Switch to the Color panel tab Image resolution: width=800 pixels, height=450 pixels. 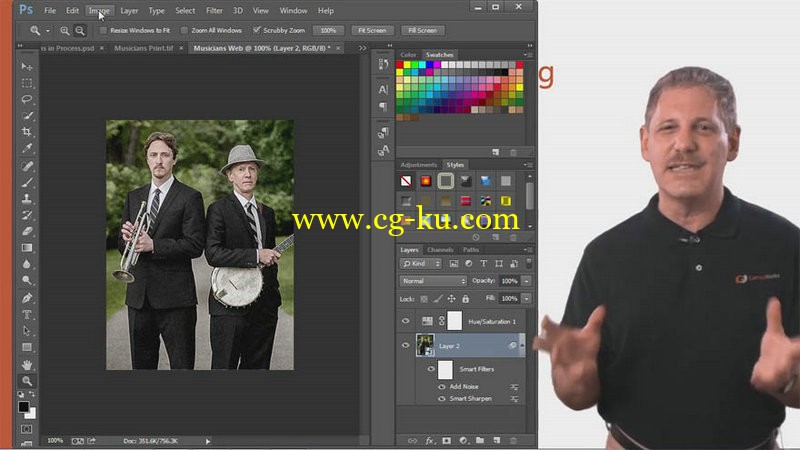coord(408,55)
